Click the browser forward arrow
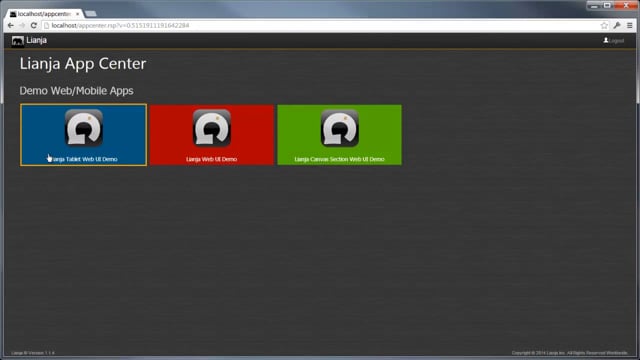The image size is (640, 360). point(22,25)
